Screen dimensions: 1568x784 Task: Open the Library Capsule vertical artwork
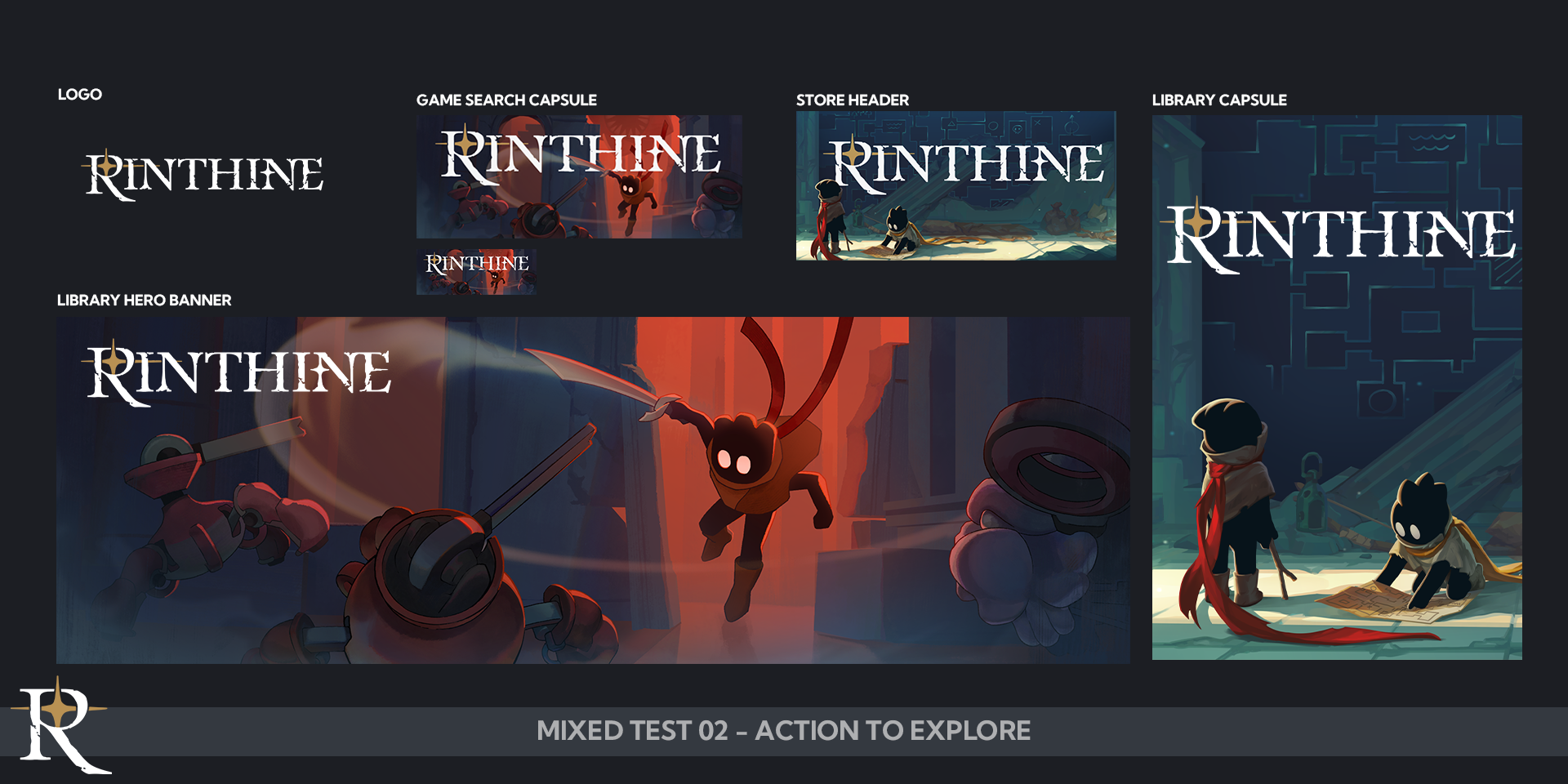pos(1337,387)
